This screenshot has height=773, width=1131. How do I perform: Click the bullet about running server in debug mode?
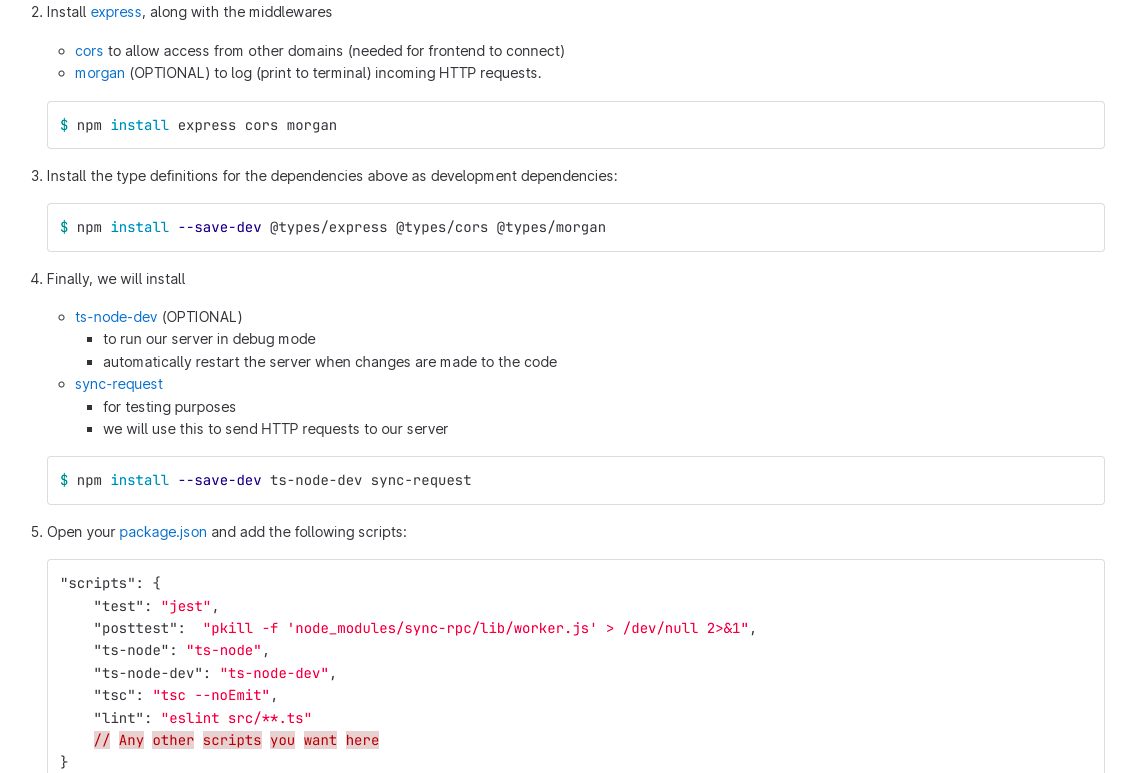(x=209, y=339)
